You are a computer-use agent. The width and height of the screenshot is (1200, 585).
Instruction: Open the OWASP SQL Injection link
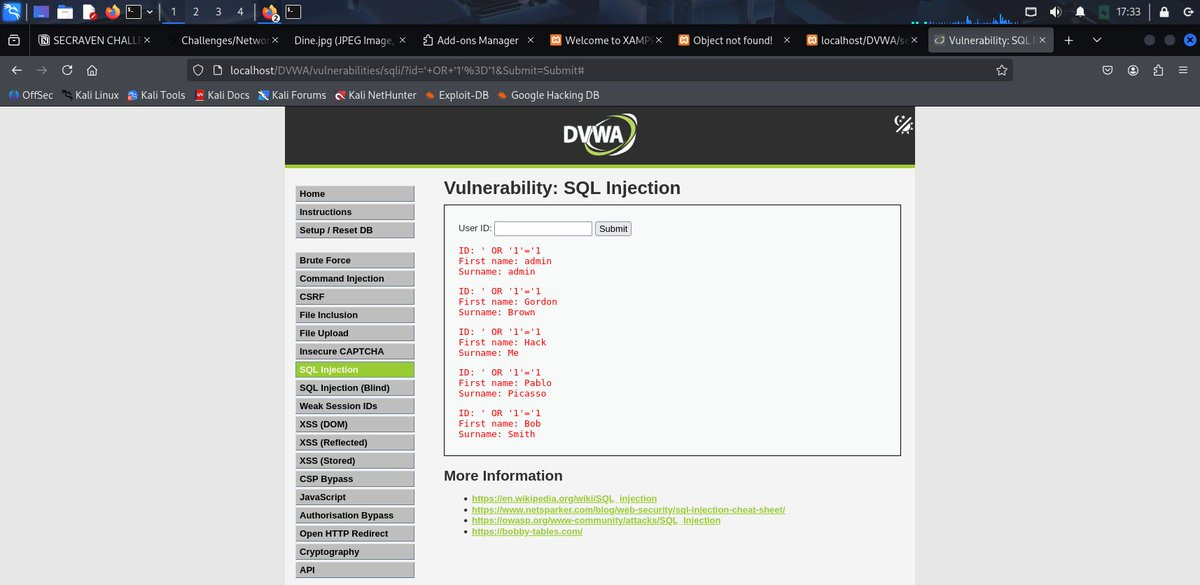596,520
